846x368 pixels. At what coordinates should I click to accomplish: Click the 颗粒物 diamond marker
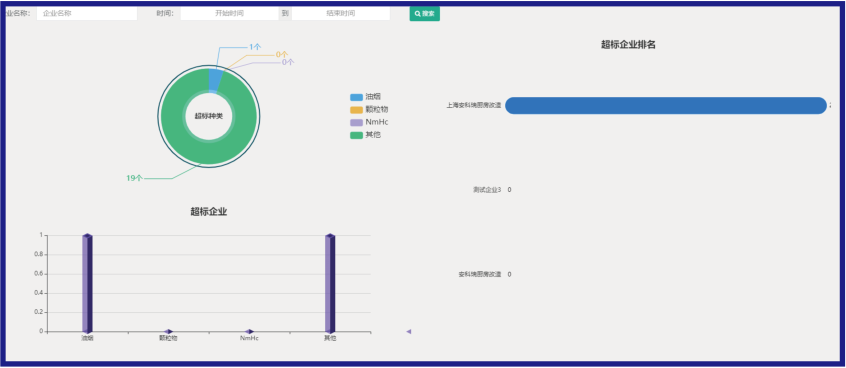point(168,331)
